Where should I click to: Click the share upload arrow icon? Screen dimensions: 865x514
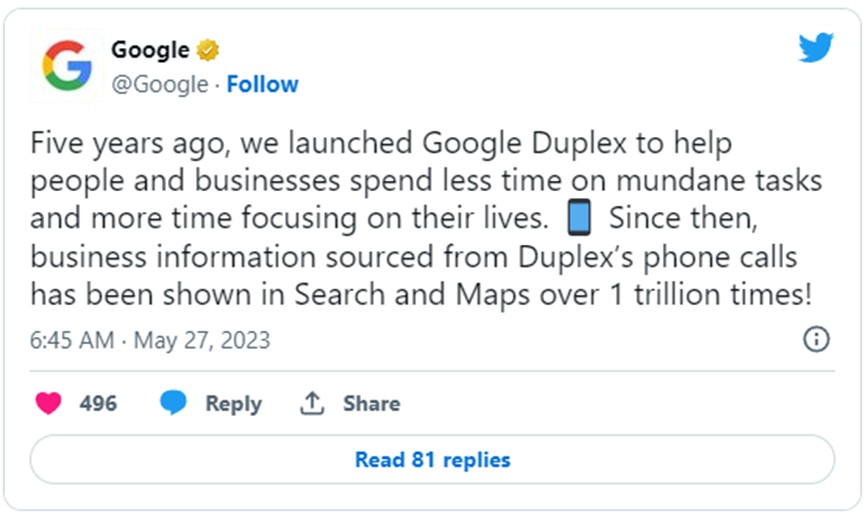312,403
